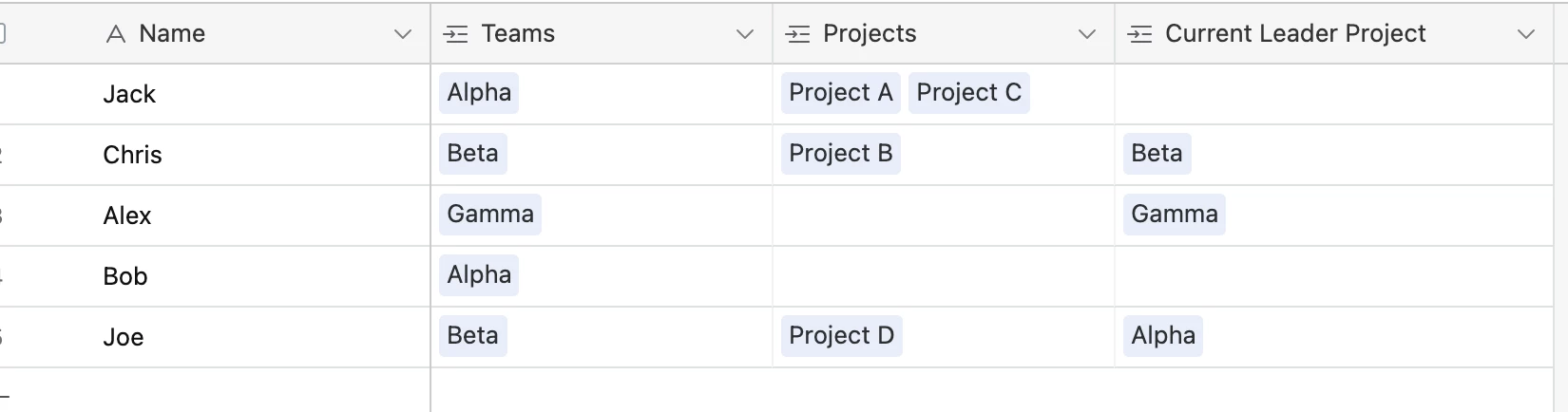Open the Name column dropdown arrow
This screenshot has width=1568, height=412.
(403, 34)
